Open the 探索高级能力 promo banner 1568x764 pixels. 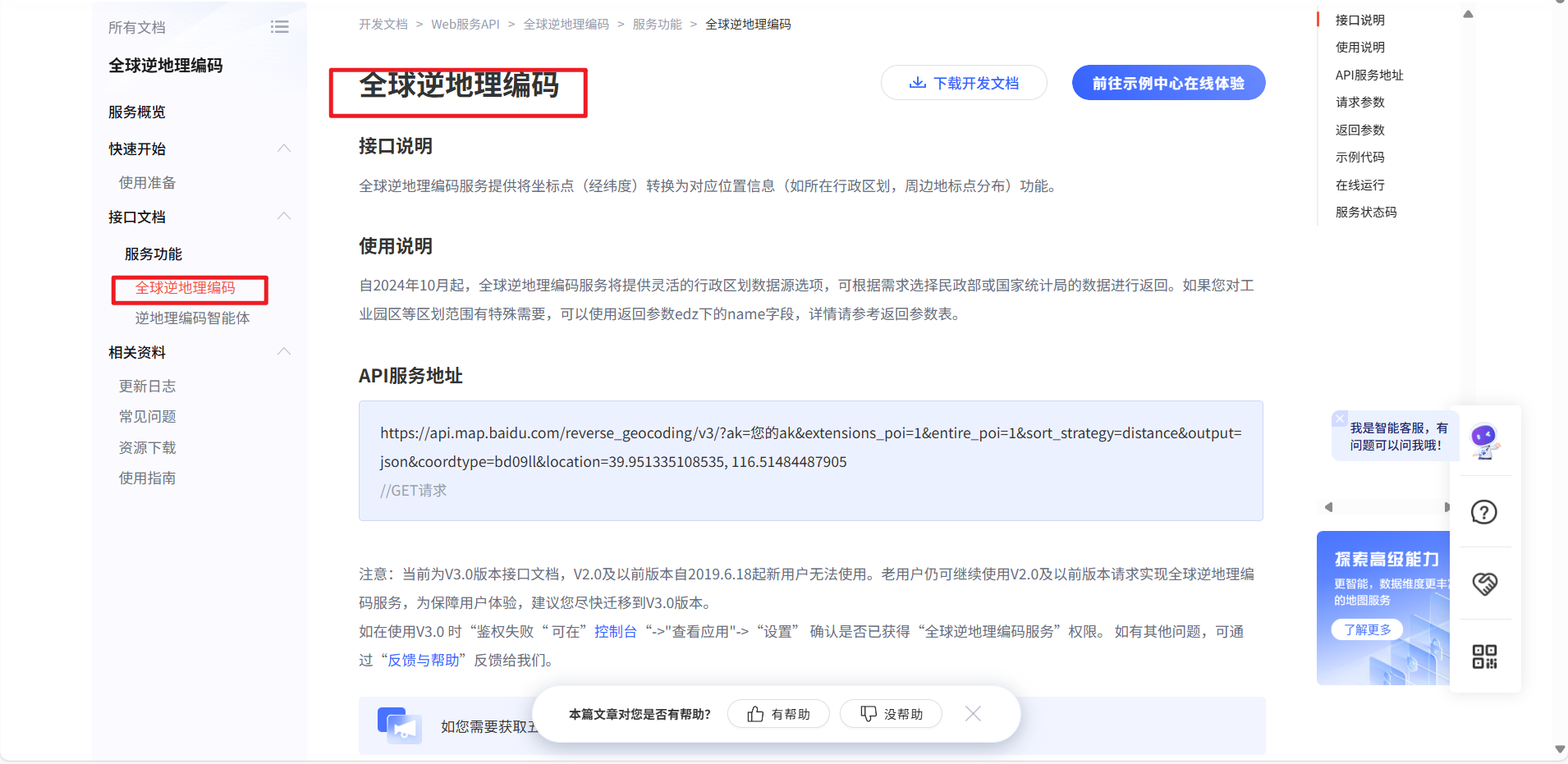click(x=1383, y=608)
